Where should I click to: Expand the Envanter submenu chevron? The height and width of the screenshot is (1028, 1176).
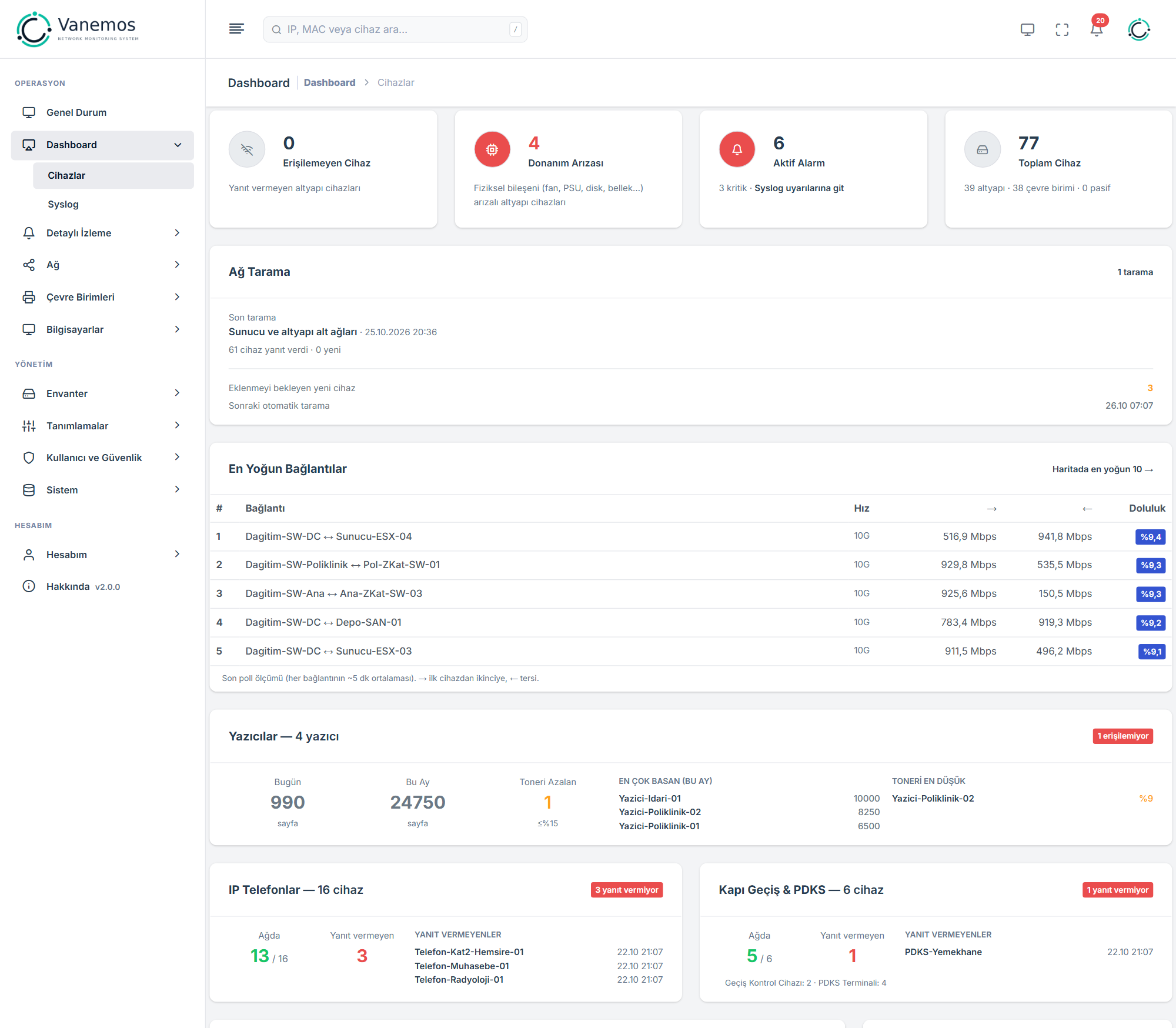[177, 393]
